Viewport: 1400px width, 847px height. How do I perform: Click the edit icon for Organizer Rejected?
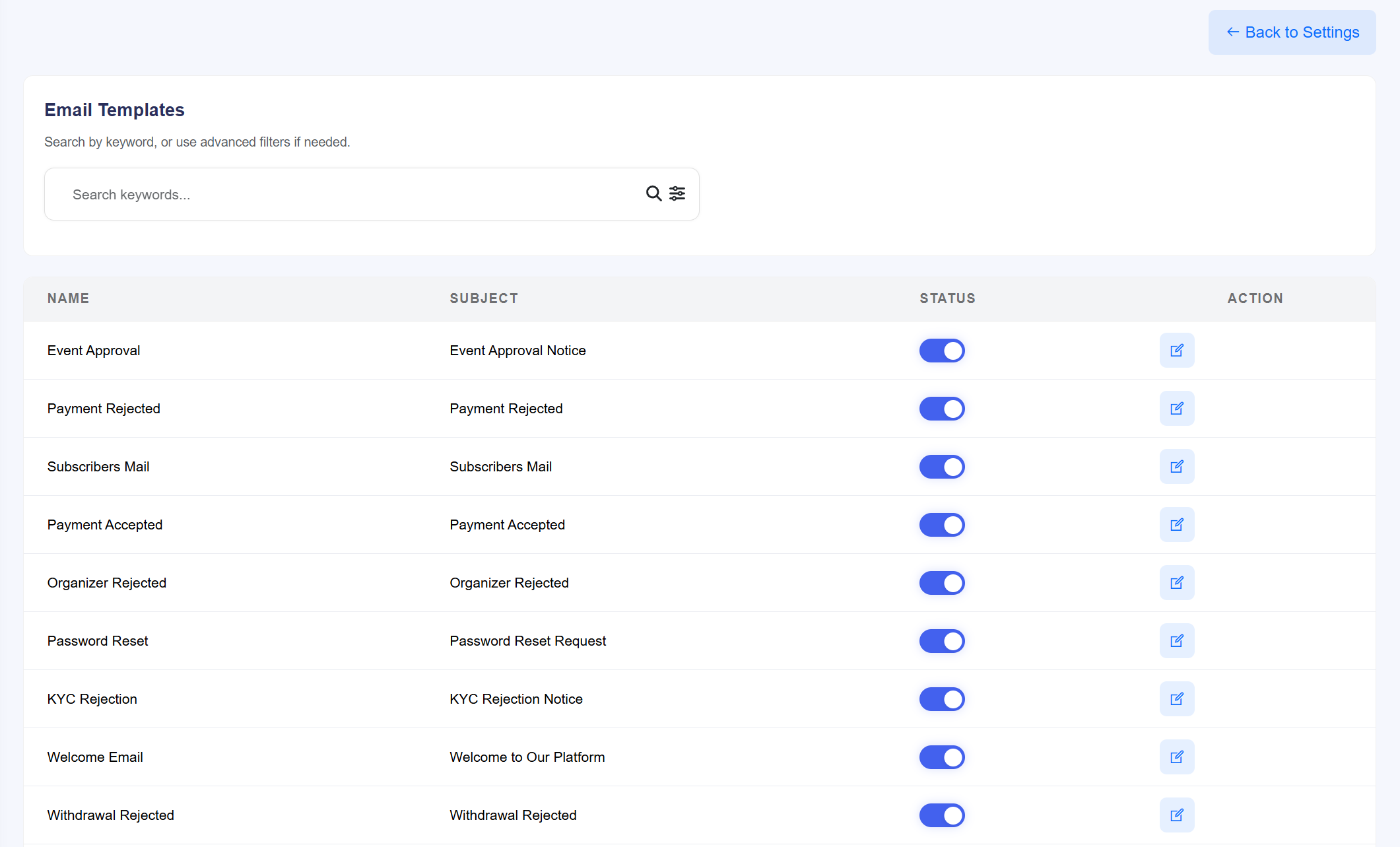click(1177, 582)
